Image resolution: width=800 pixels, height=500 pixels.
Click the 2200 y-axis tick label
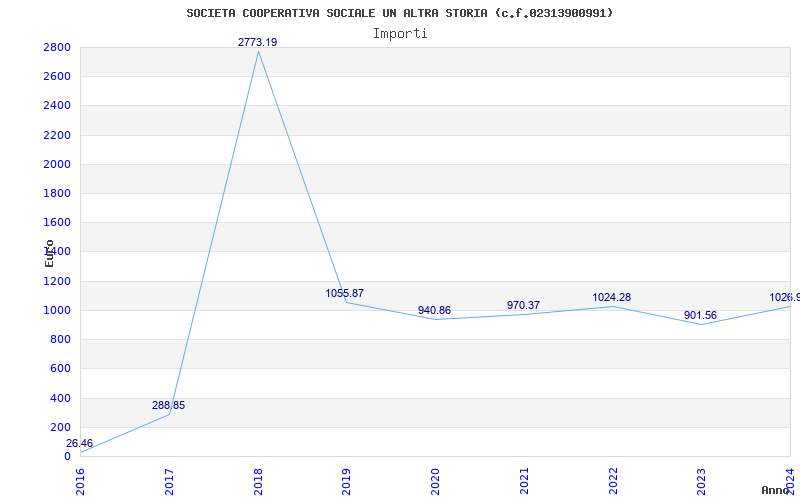coord(57,135)
